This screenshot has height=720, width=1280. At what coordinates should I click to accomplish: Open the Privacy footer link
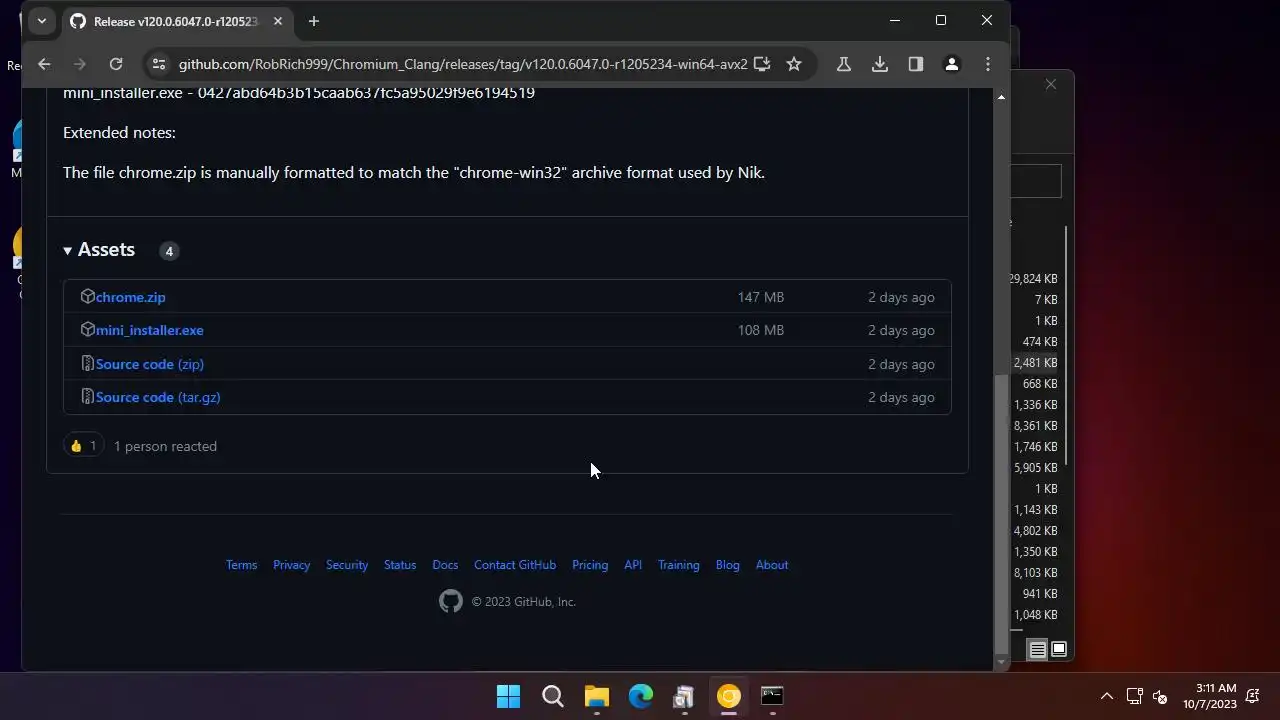pyautogui.click(x=291, y=565)
